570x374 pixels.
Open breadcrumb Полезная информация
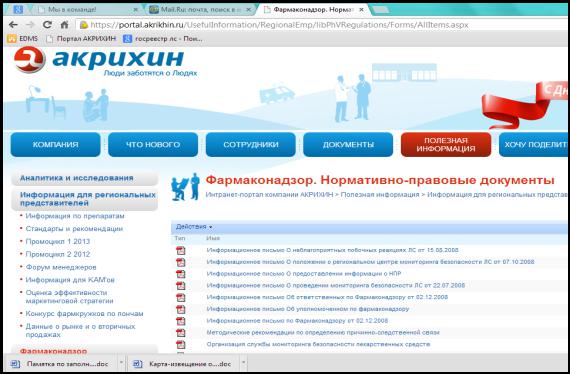[380, 194]
